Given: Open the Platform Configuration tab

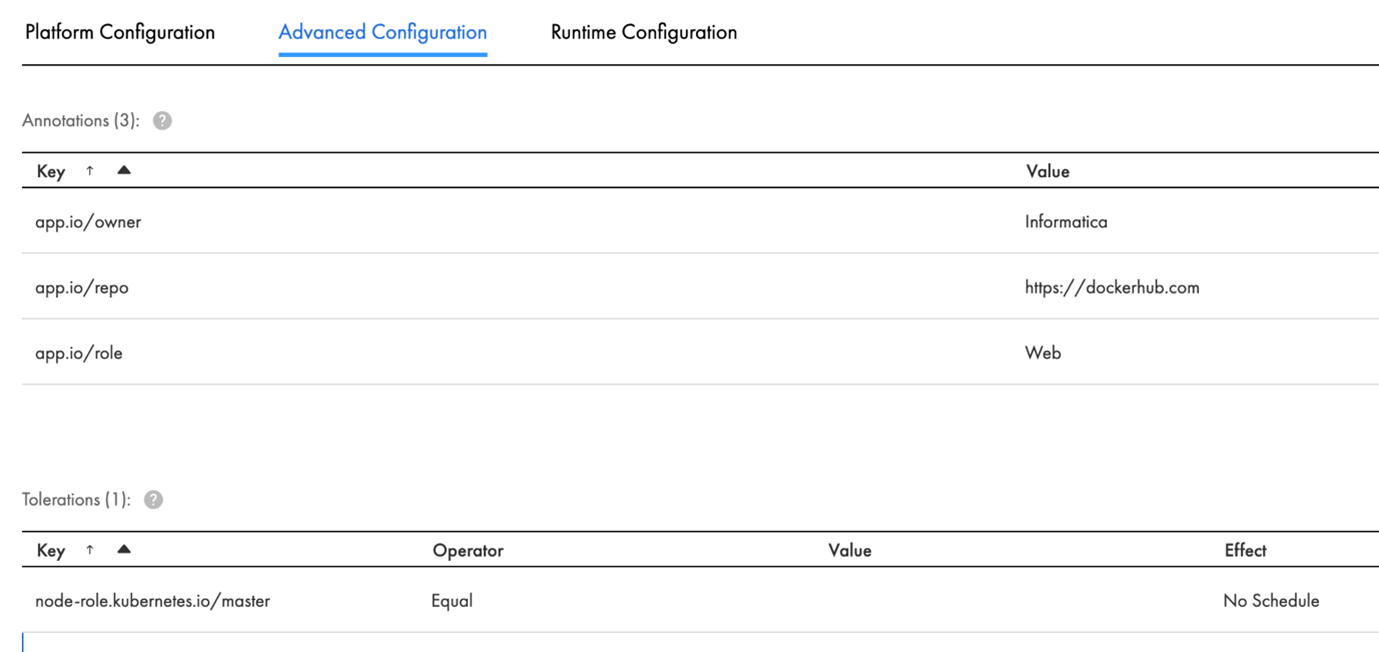Looking at the screenshot, I should coord(120,32).
